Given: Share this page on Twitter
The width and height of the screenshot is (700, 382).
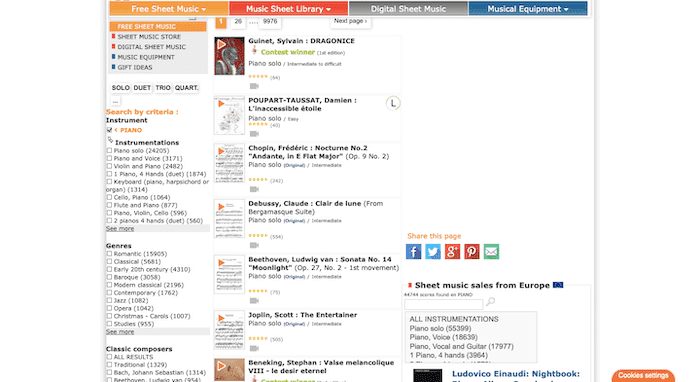Looking at the screenshot, I should [433, 252].
